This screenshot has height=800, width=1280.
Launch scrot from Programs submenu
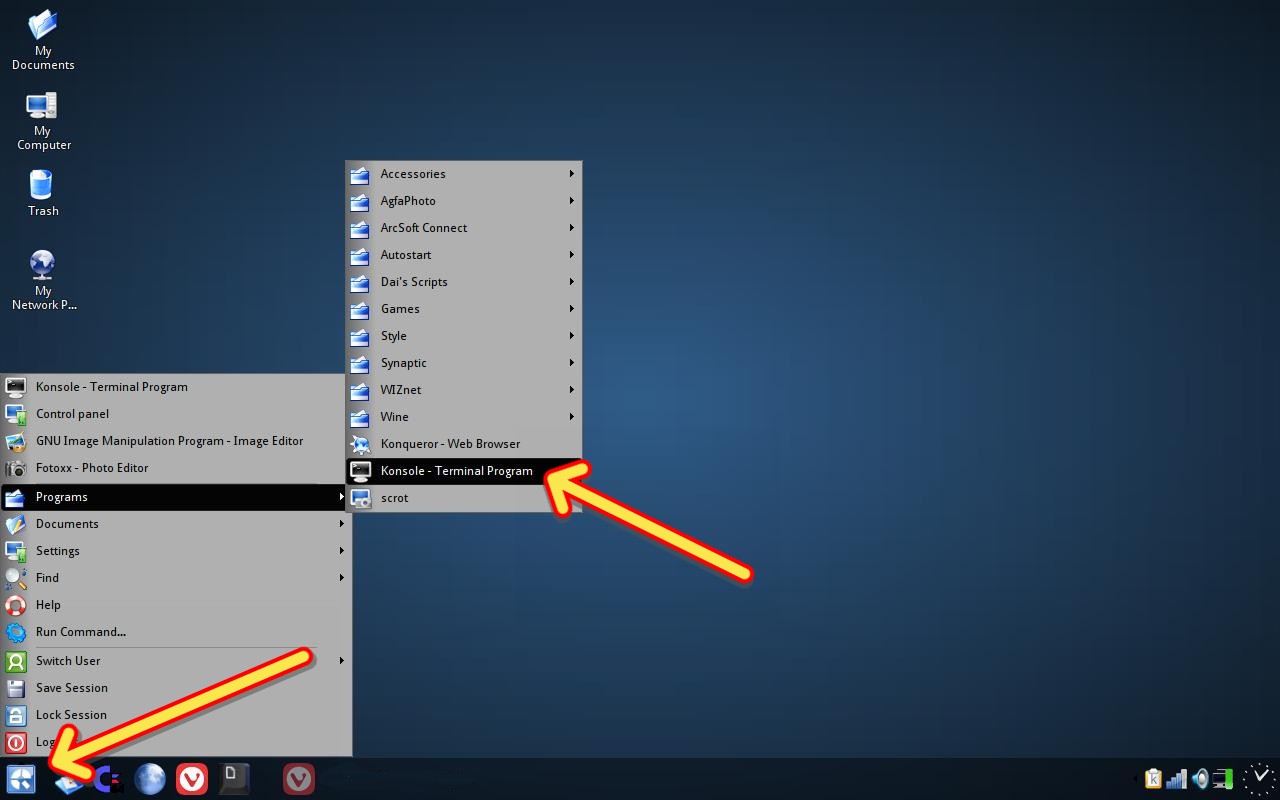tap(464, 498)
